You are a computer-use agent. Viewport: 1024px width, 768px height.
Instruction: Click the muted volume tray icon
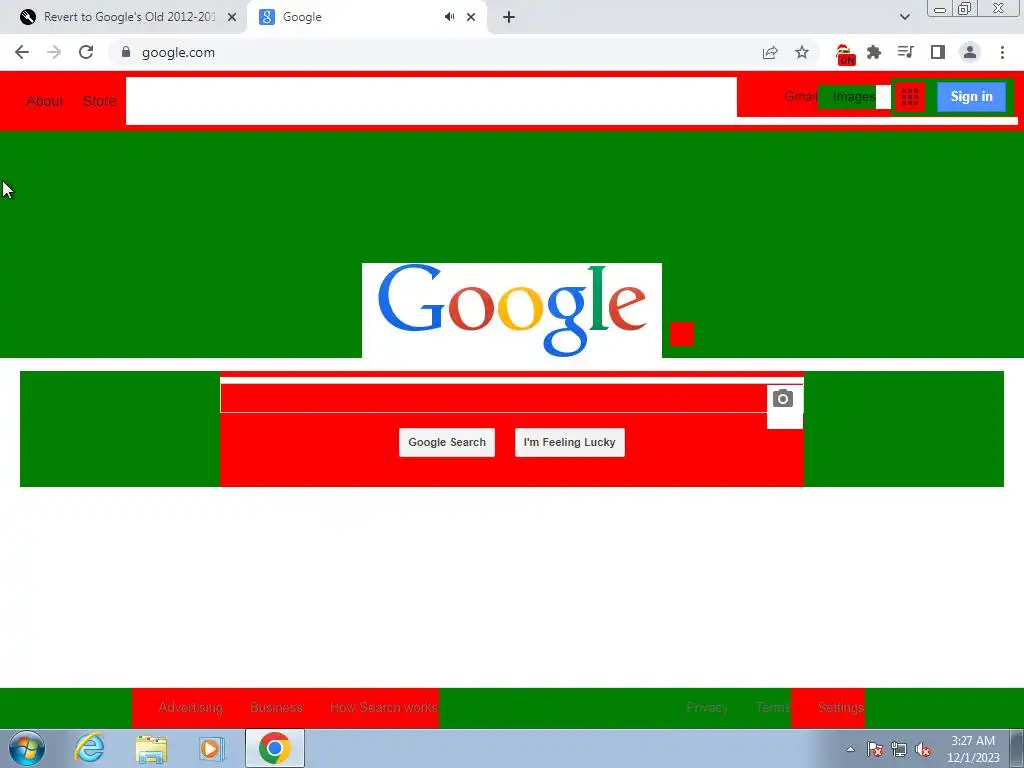point(923,749)
